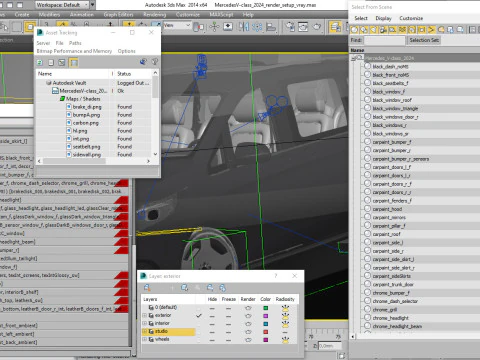Open the quick access toolbar arrow beside Workspace
Viewport: 480px width, 360px height.
pos(93,5)
